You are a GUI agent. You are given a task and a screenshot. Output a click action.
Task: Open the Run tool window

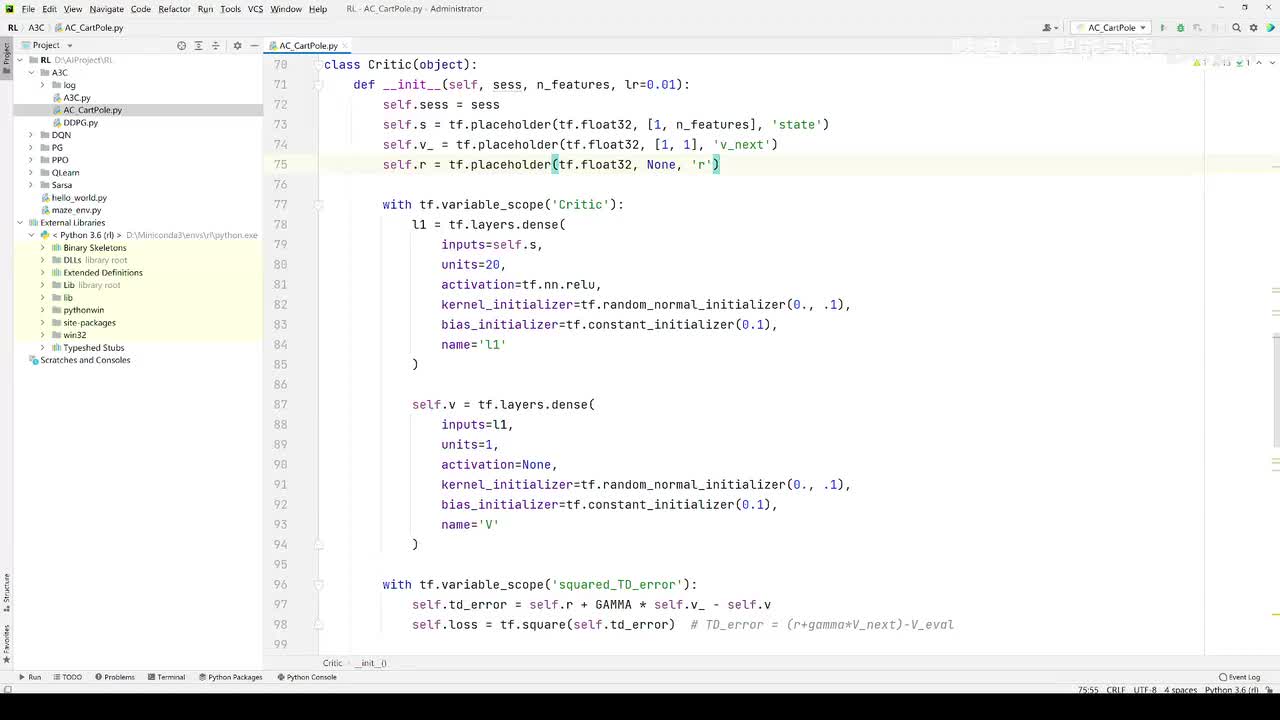[29, 677]
